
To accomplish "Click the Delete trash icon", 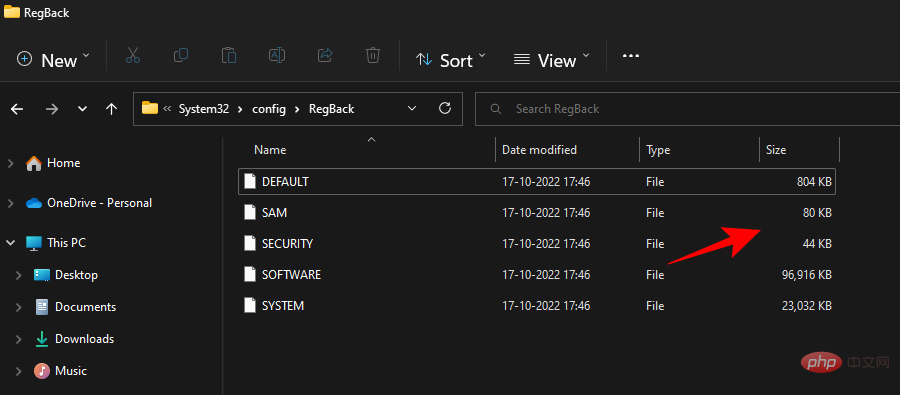I will 373,56.
